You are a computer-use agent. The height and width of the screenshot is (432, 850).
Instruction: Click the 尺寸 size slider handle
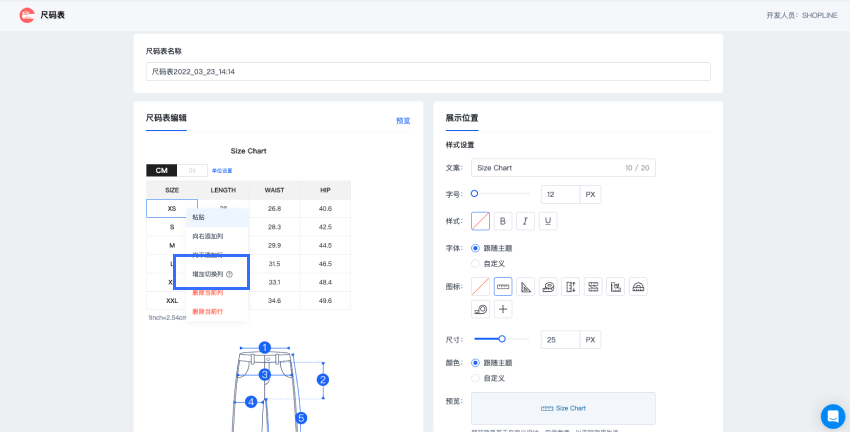502,339
